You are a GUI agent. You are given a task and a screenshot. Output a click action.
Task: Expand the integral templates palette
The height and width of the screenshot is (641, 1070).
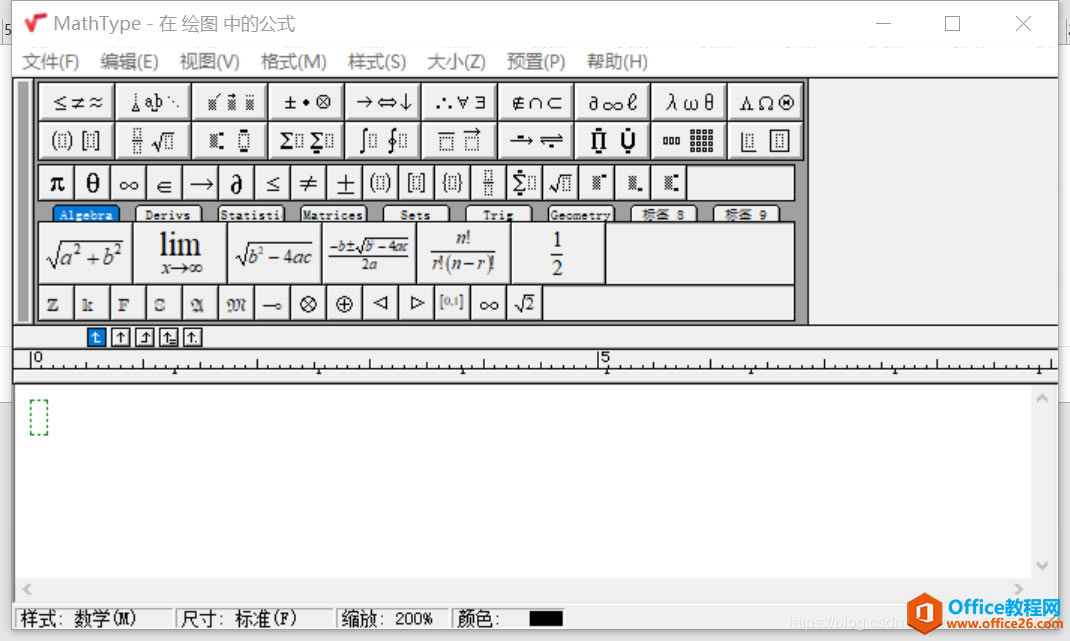[x=383, y=141]
